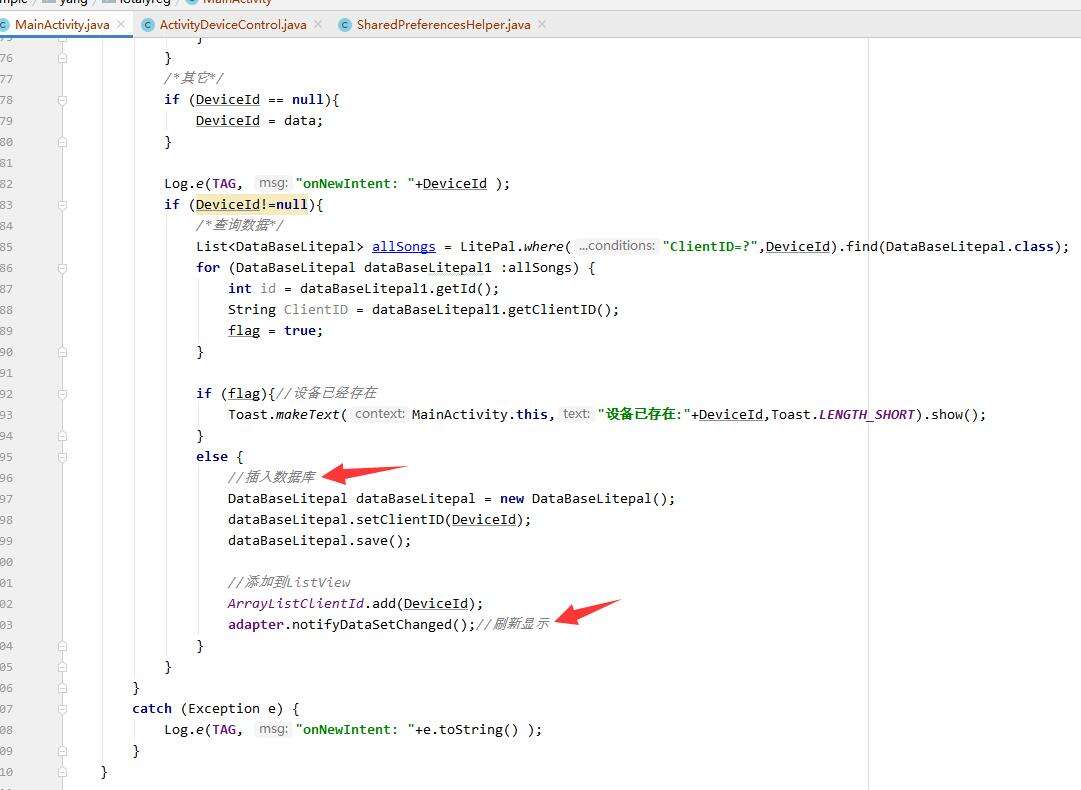Open the SharedPreferencesHelper.java tab
Image resolution: width=1081 pixels, height=790 pixels.
[443, 24]
